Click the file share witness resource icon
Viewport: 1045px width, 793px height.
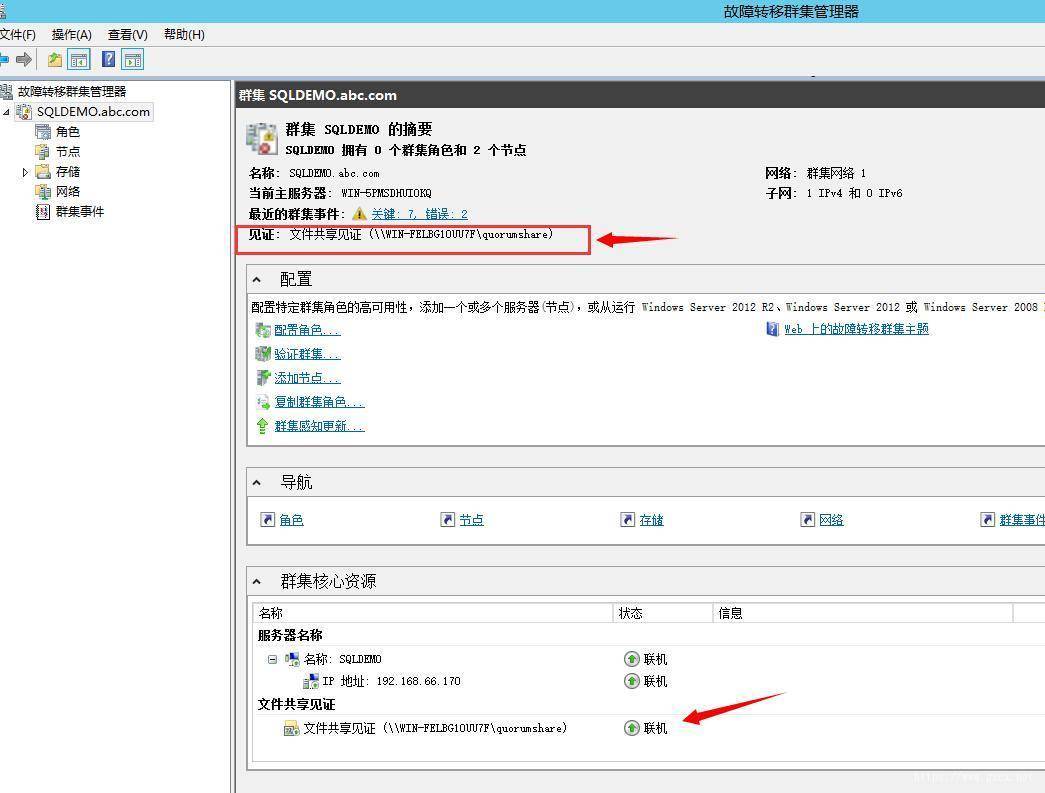coord(291,729)
